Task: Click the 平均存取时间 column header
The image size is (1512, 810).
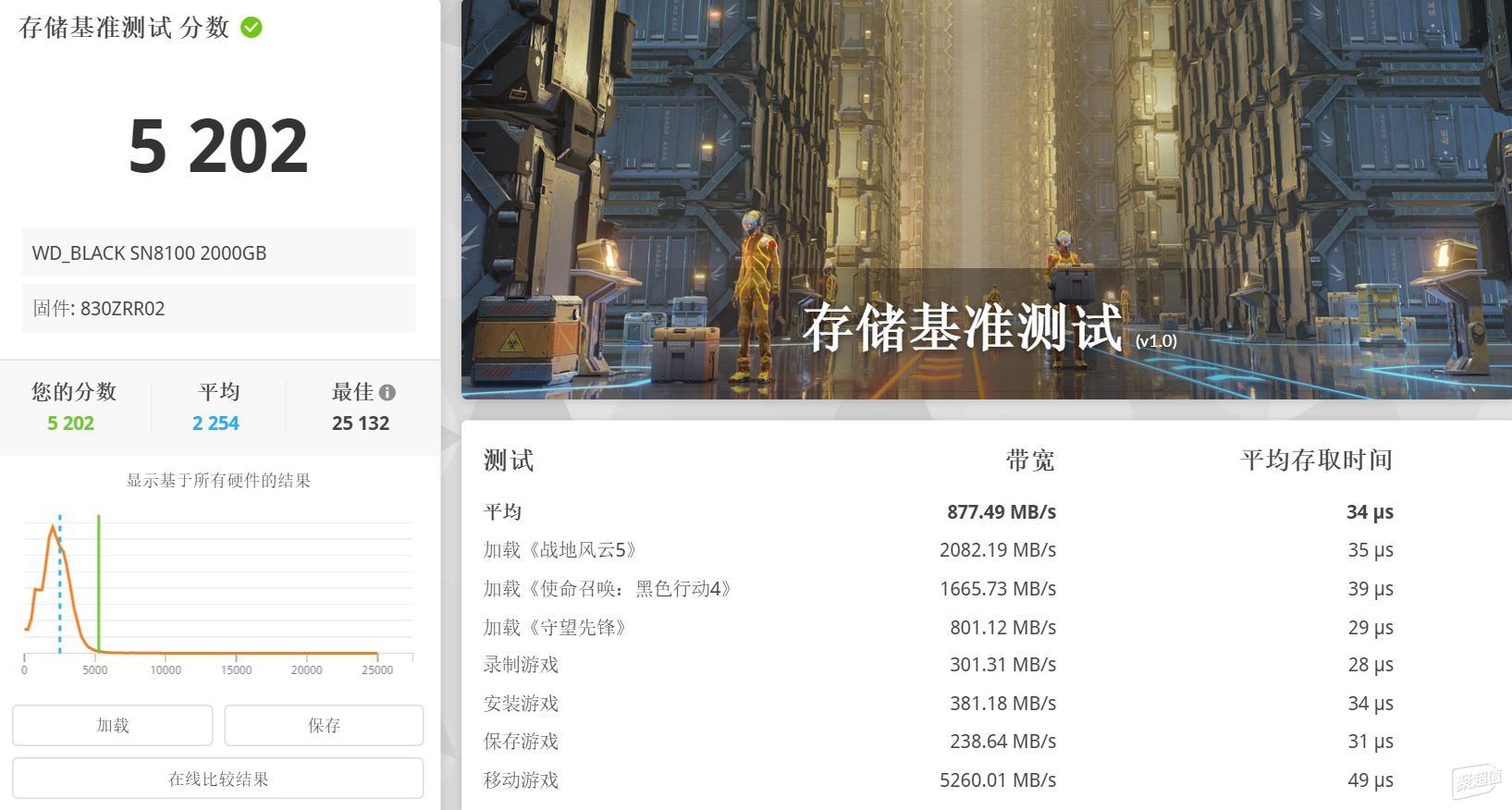Action: pos(1316,460)
